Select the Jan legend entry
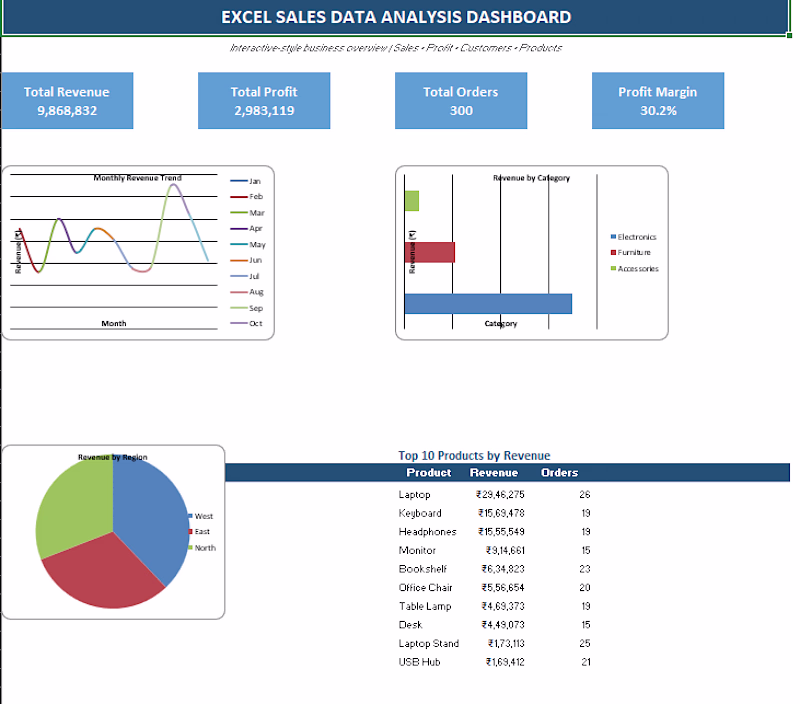 tap(245, 181)
